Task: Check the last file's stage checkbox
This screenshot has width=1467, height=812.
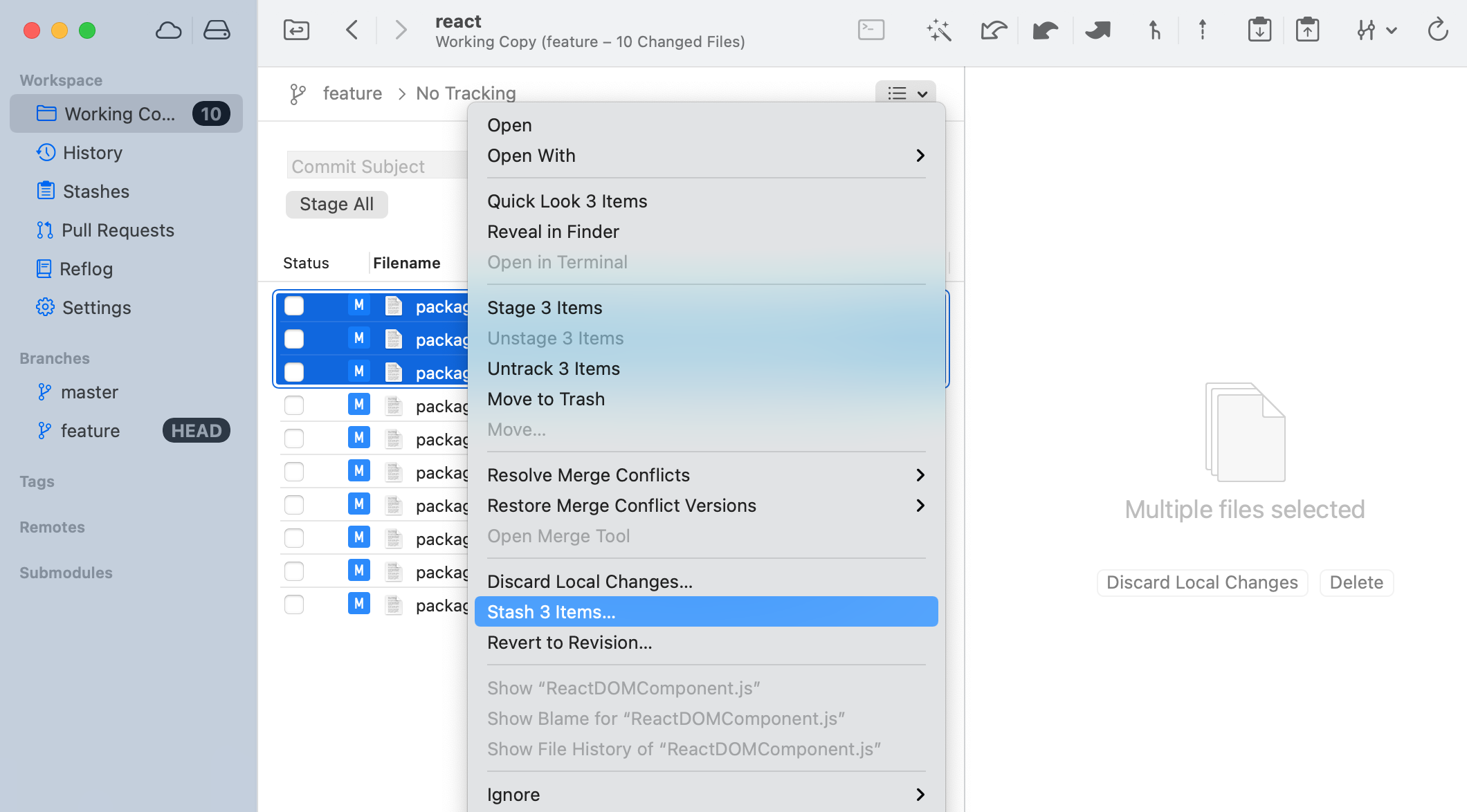Action: pos(294,605)
